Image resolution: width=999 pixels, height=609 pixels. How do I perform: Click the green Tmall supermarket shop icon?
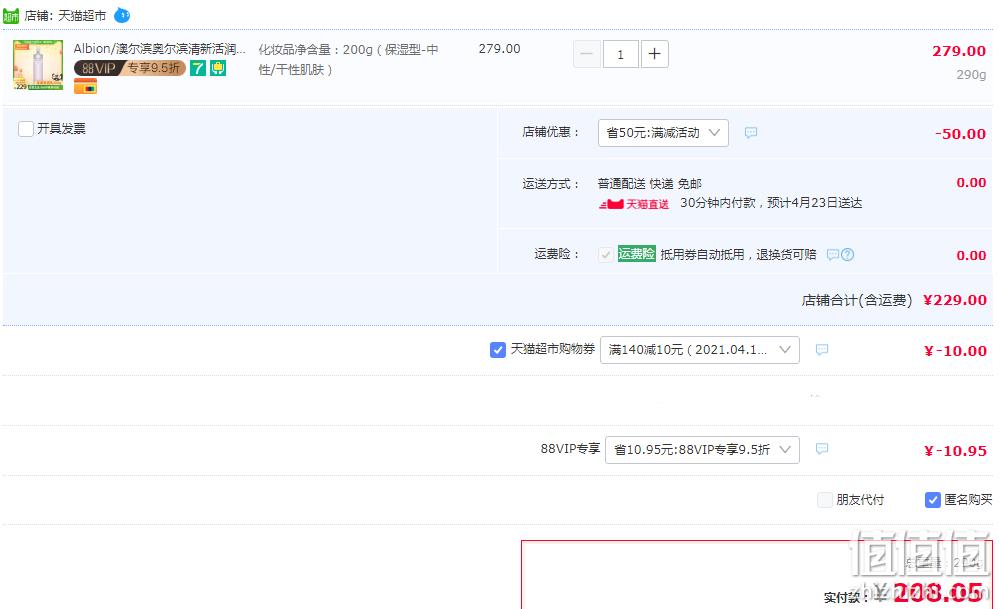coord(11,15)
